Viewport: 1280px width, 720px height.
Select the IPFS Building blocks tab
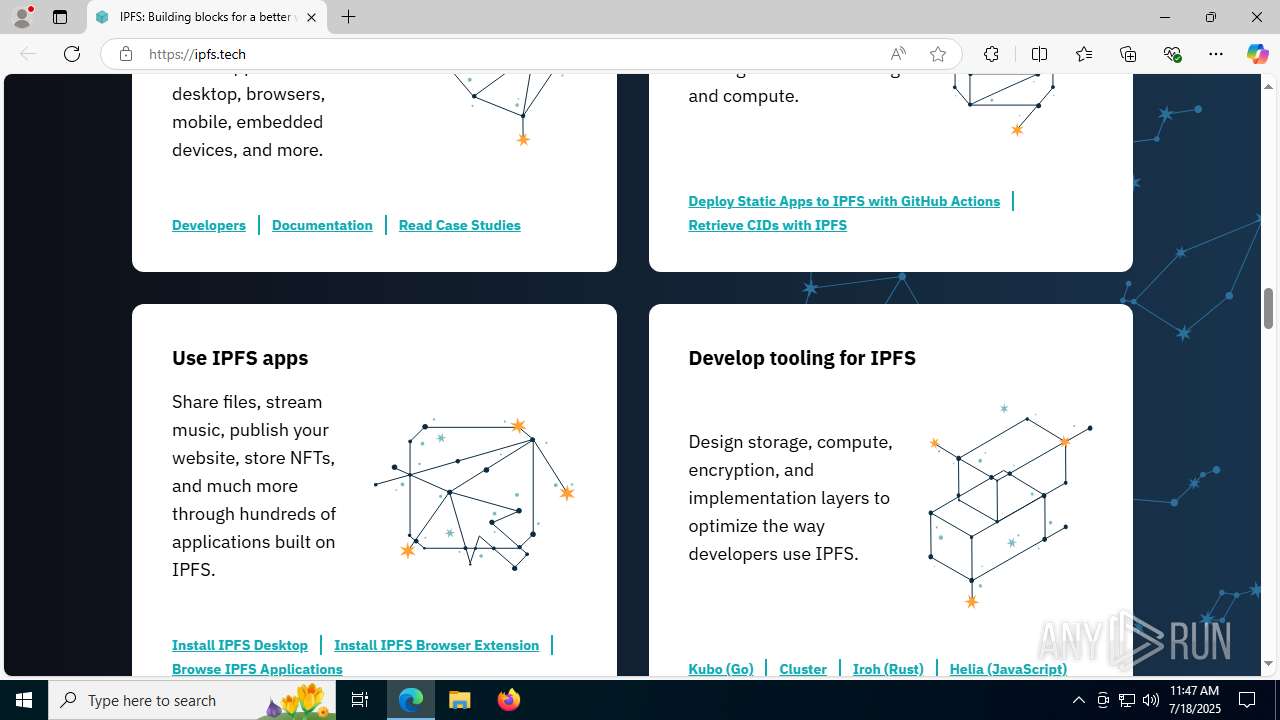coord(207,17)
